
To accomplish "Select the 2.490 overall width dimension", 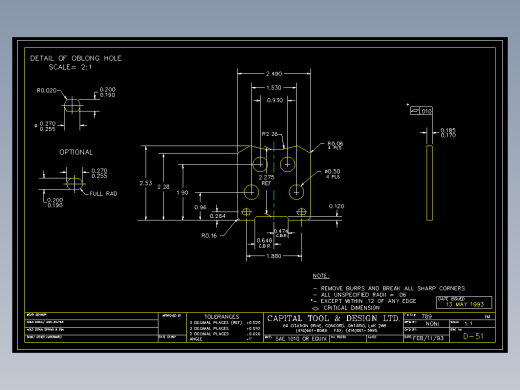I will [x=274, y=74].
